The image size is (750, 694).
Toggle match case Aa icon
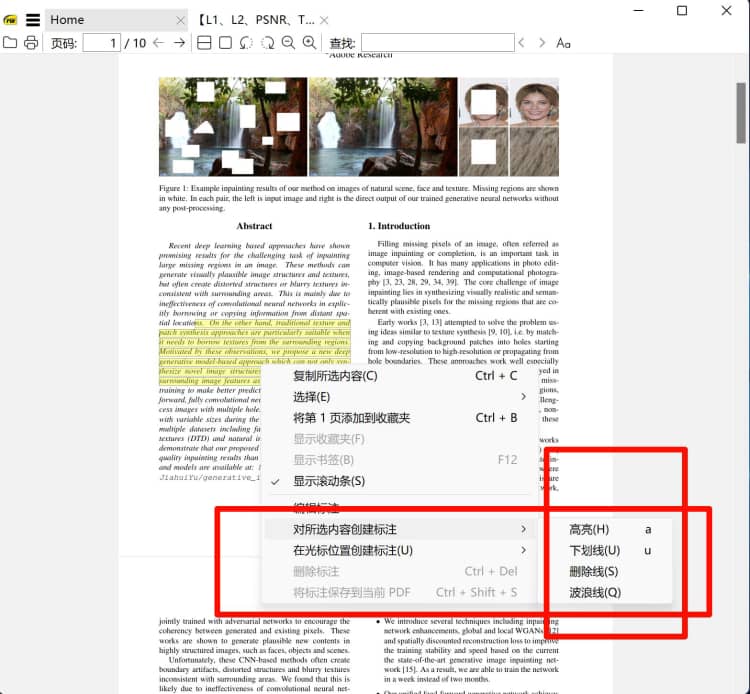(x=563, y=43)
